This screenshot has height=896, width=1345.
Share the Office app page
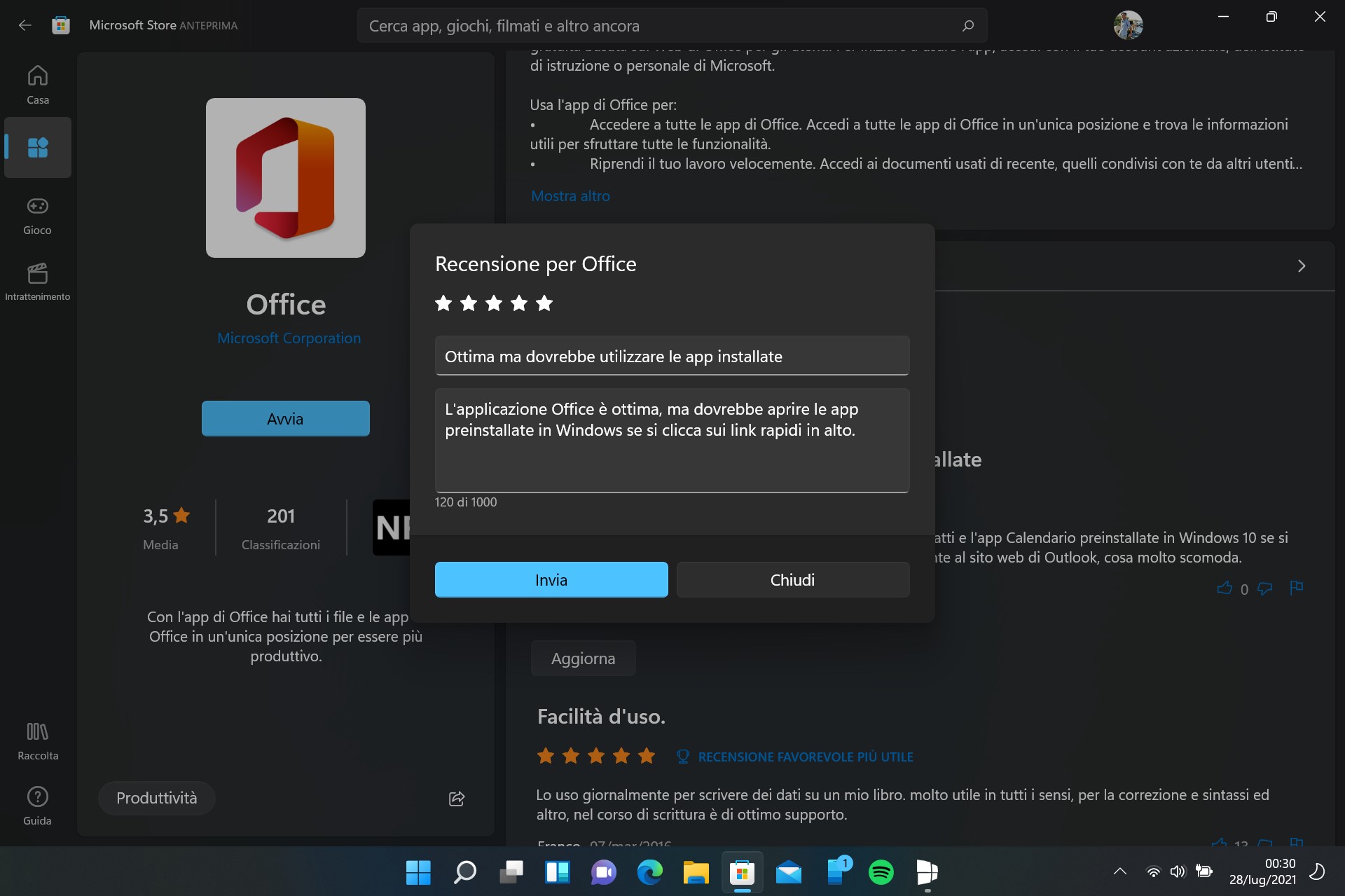pyautogui.click(x=457, y=799)
